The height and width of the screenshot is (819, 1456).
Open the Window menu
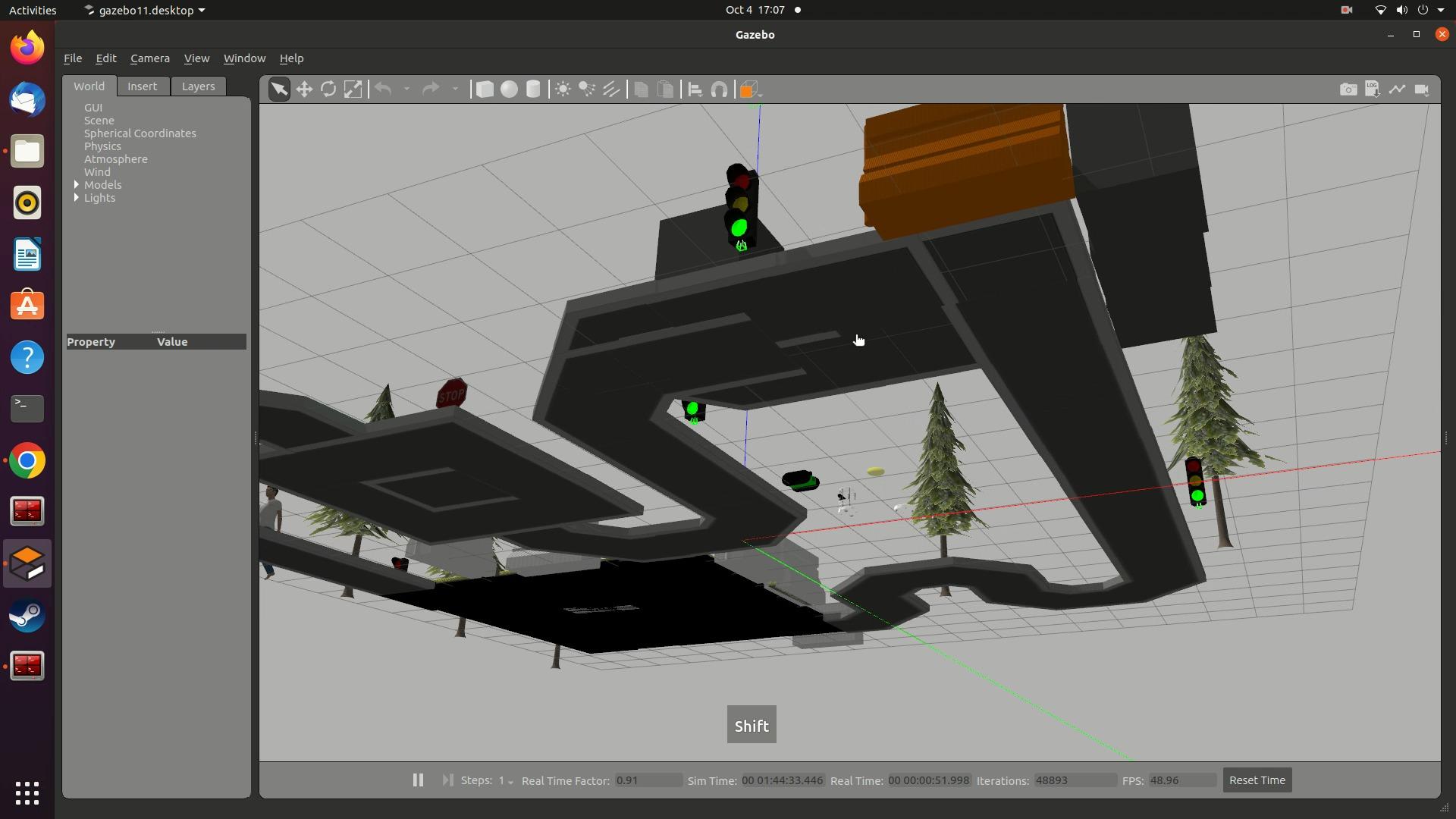244,58
